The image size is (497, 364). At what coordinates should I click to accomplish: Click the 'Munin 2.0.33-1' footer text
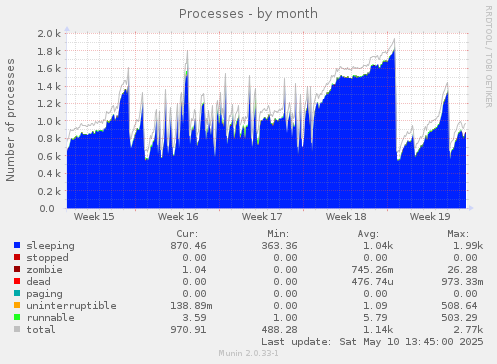[x=248, y=353]
